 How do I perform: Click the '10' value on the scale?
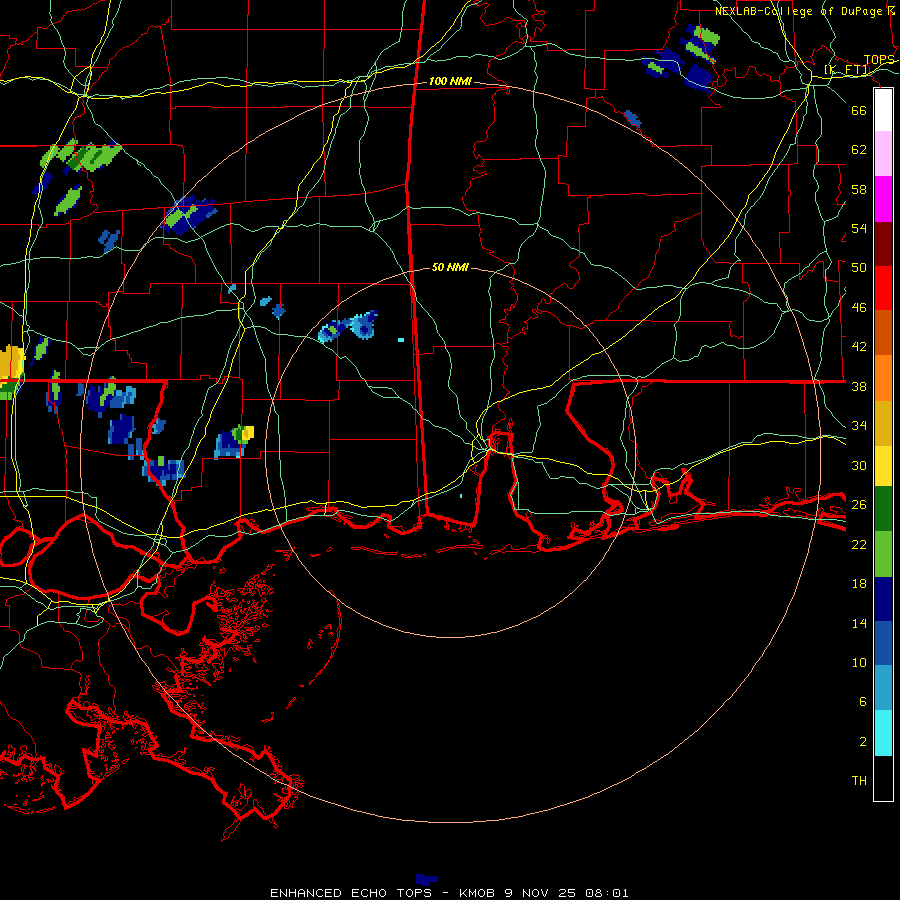(x=859, y=662)
